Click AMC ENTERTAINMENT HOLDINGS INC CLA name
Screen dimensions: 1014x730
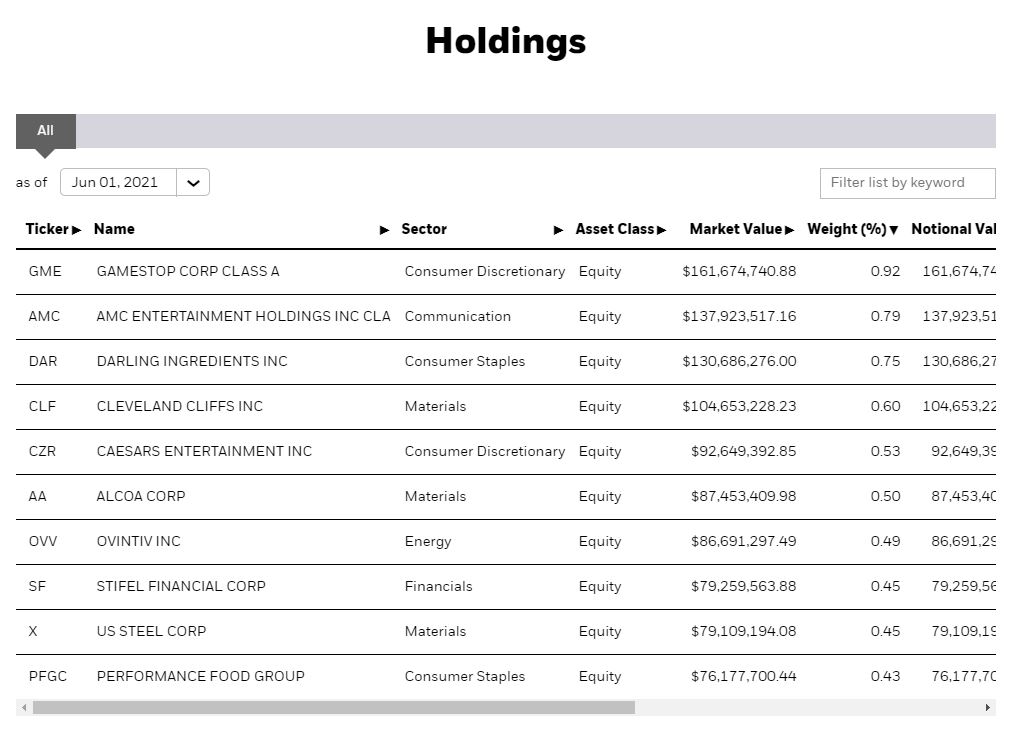[243, 317]
